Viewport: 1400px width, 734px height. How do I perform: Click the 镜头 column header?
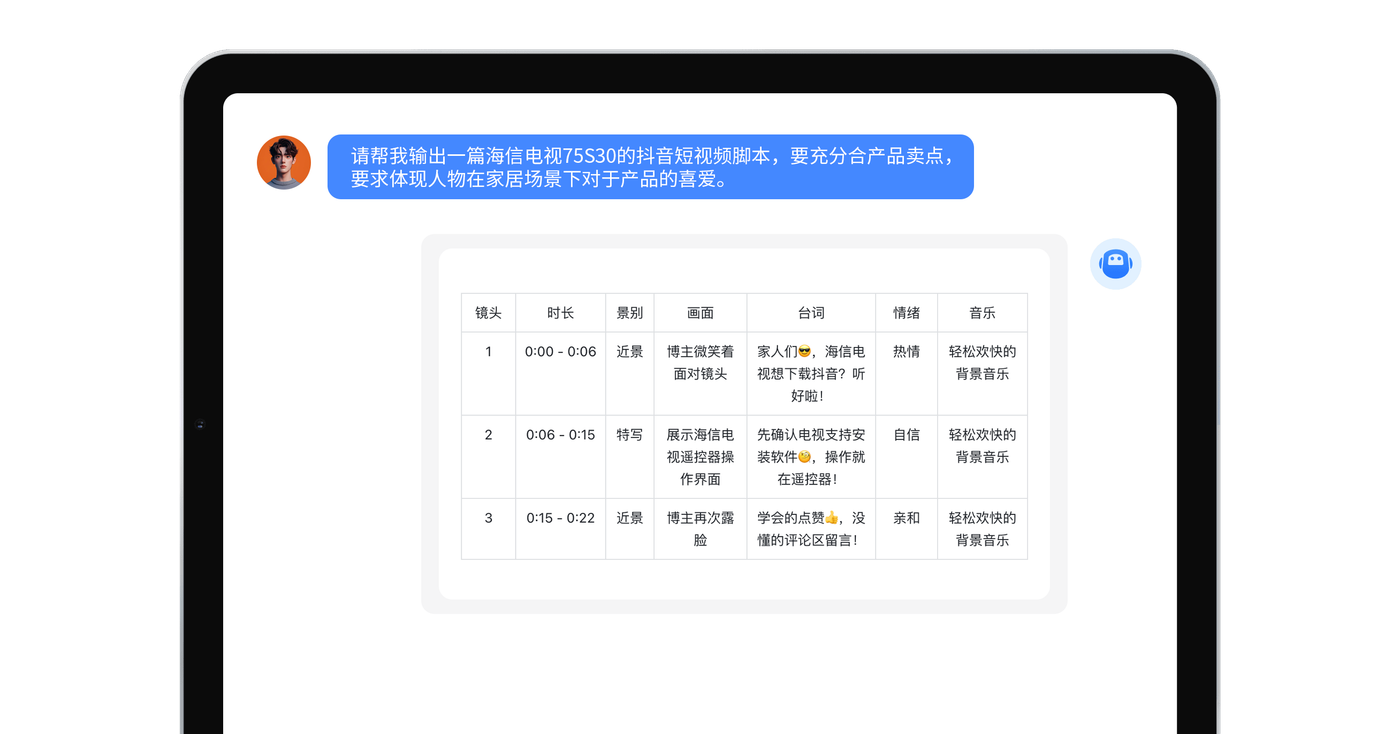point(488,313)
